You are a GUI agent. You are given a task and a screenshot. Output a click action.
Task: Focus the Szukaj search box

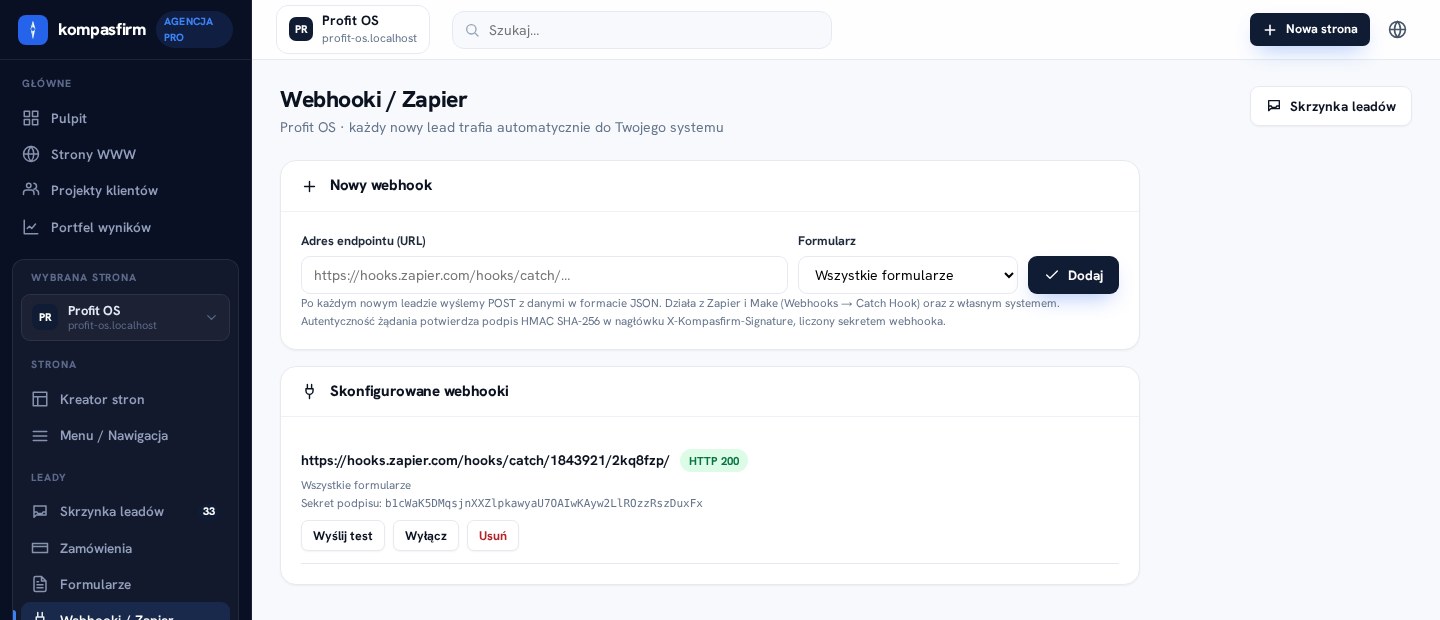tap(642, 30)
